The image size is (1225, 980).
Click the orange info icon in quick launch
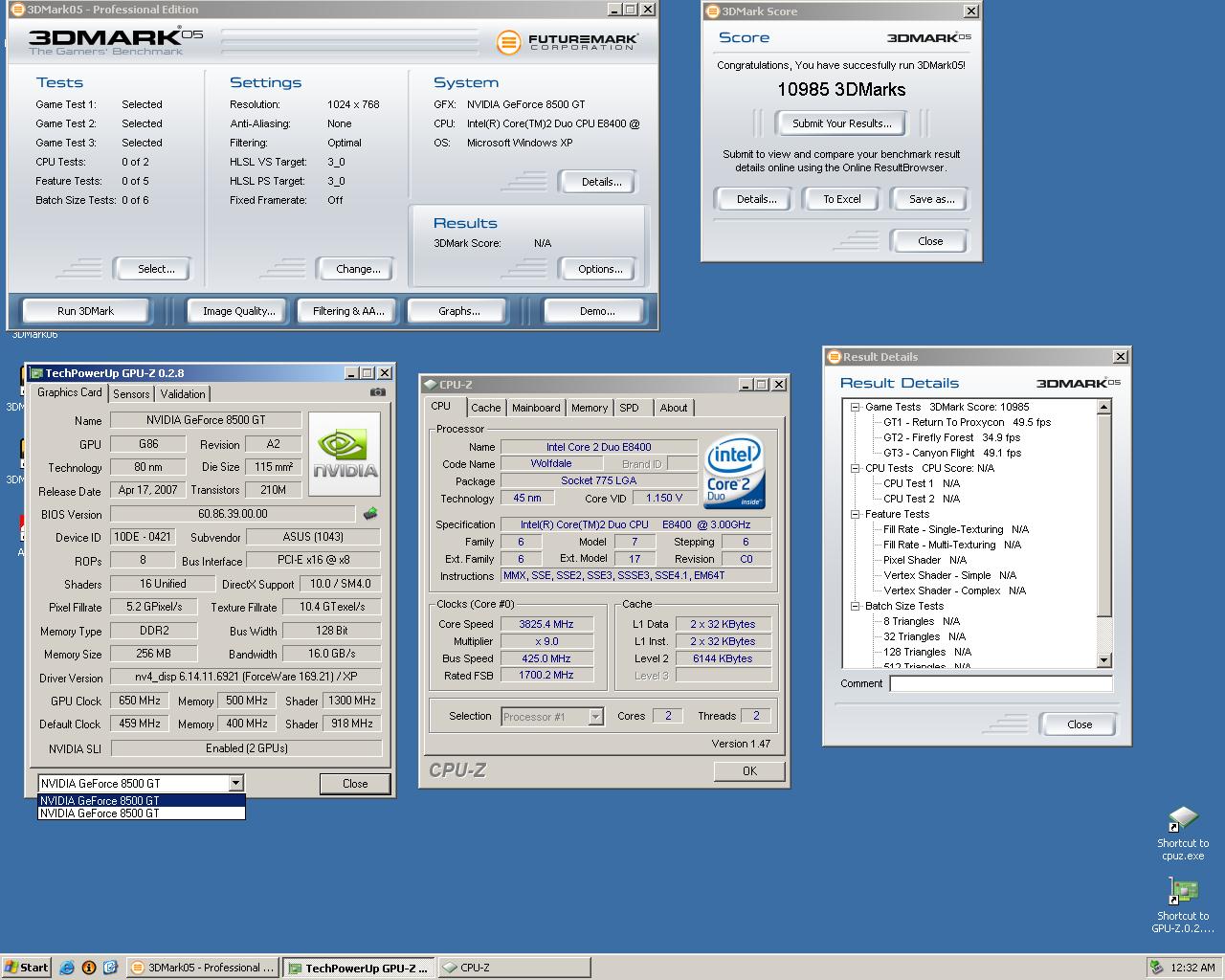click(89, 968)
